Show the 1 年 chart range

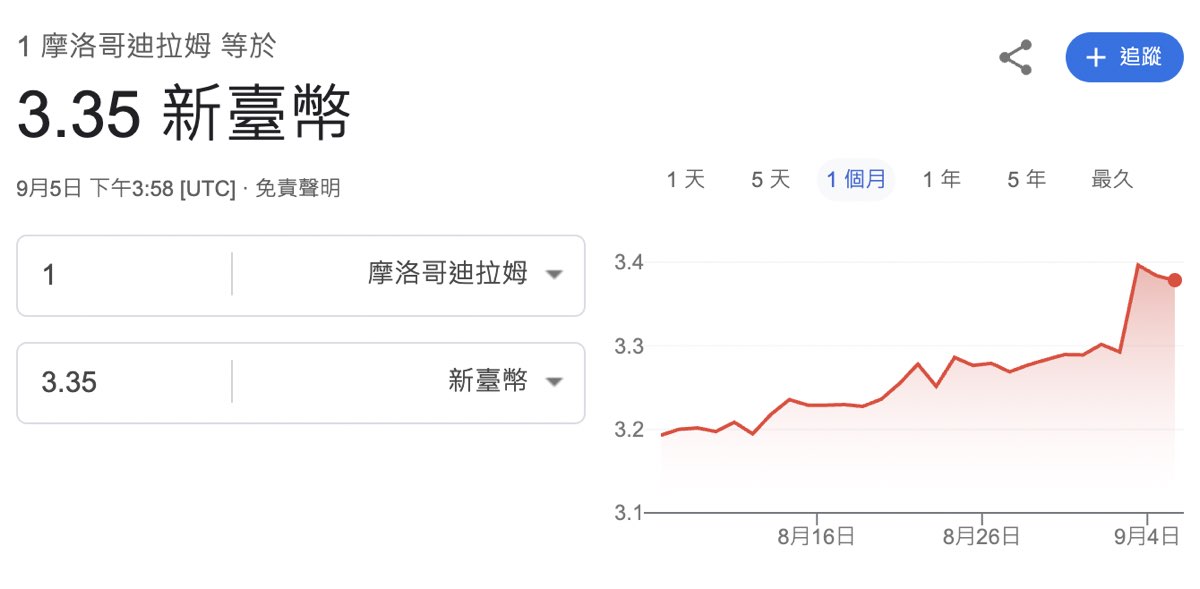click(x=941, y=180)
